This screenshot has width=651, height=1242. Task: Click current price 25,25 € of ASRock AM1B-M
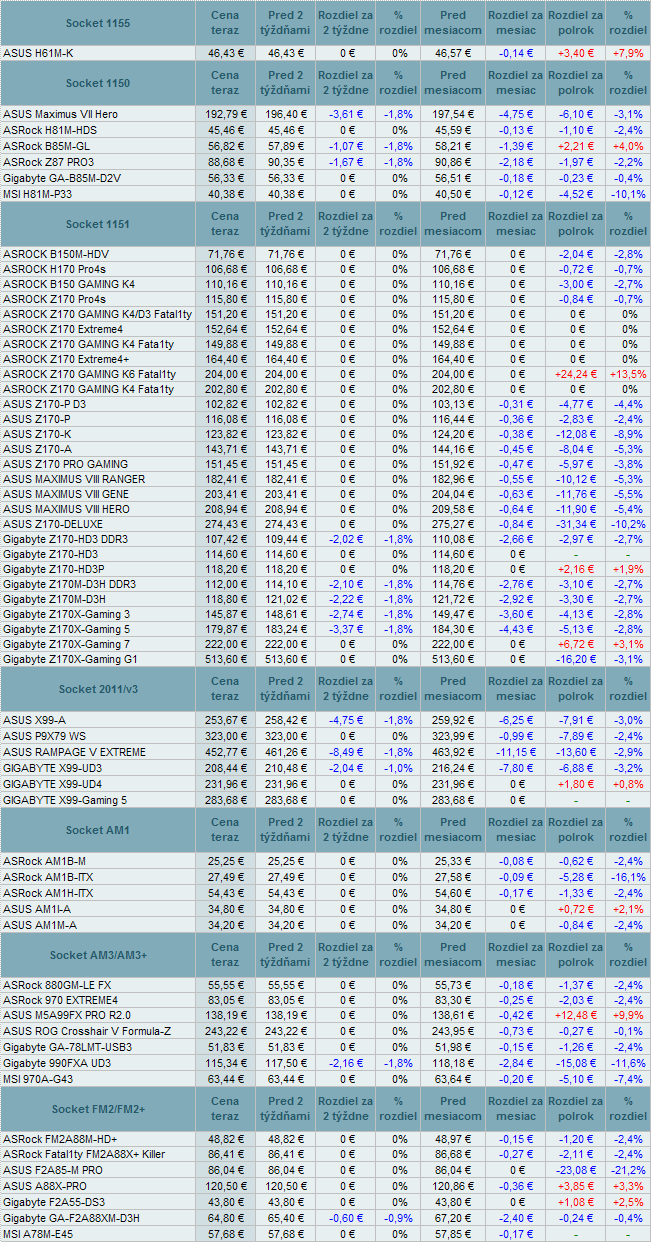[225, 861]
